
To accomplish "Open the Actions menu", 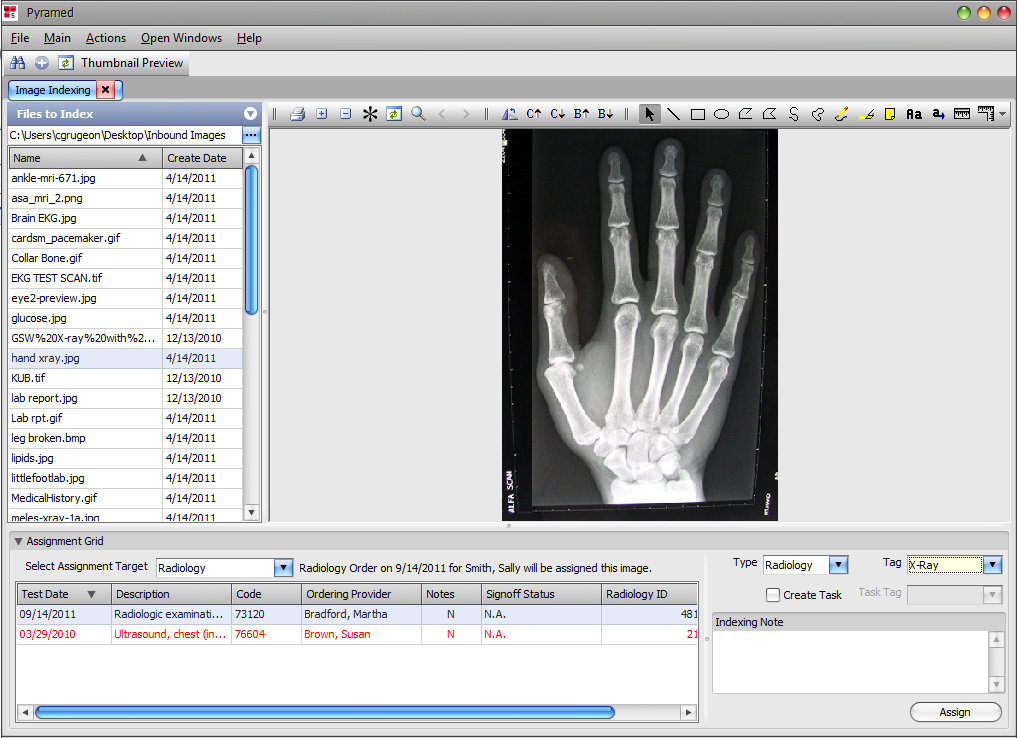I will (106, 38).
